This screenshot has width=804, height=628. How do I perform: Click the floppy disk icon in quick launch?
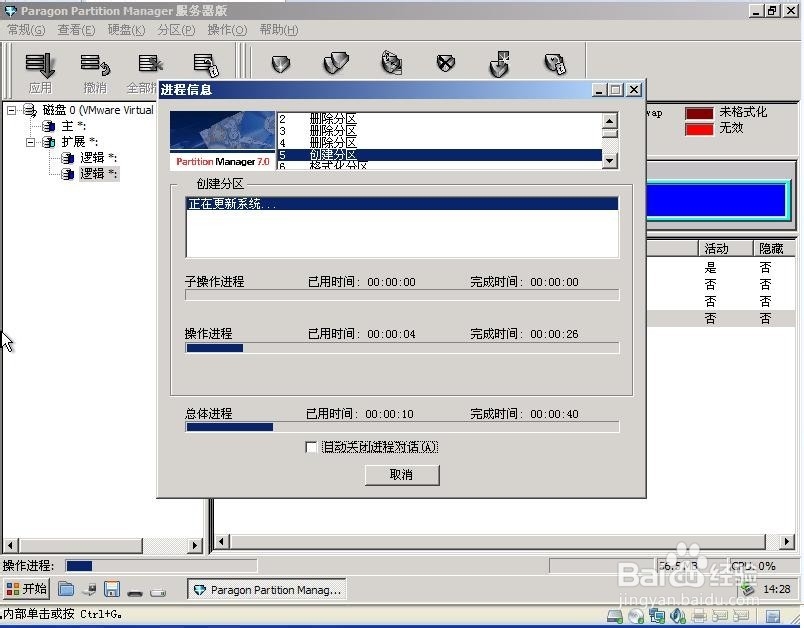(112, 589)
